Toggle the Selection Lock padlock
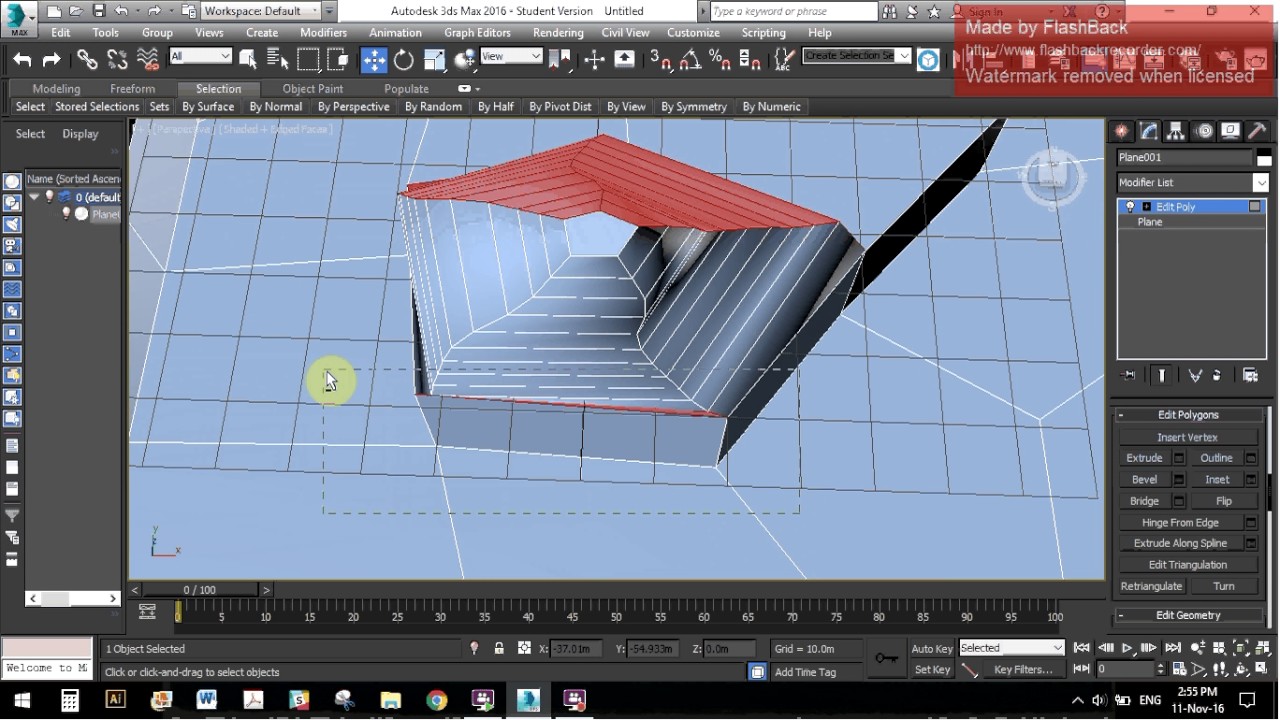Viewport: 1280px width, 720px height. pyautogui.click(x=499, y=649)
